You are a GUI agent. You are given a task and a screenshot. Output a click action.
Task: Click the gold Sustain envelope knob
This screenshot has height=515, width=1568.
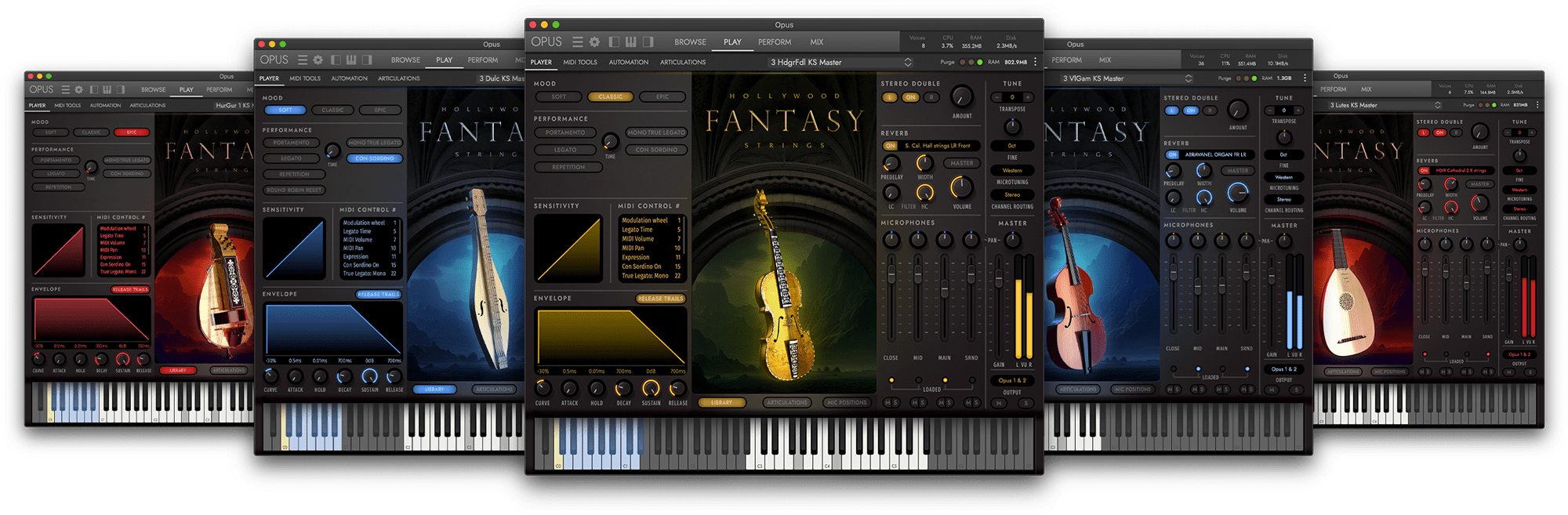[651, 388]
